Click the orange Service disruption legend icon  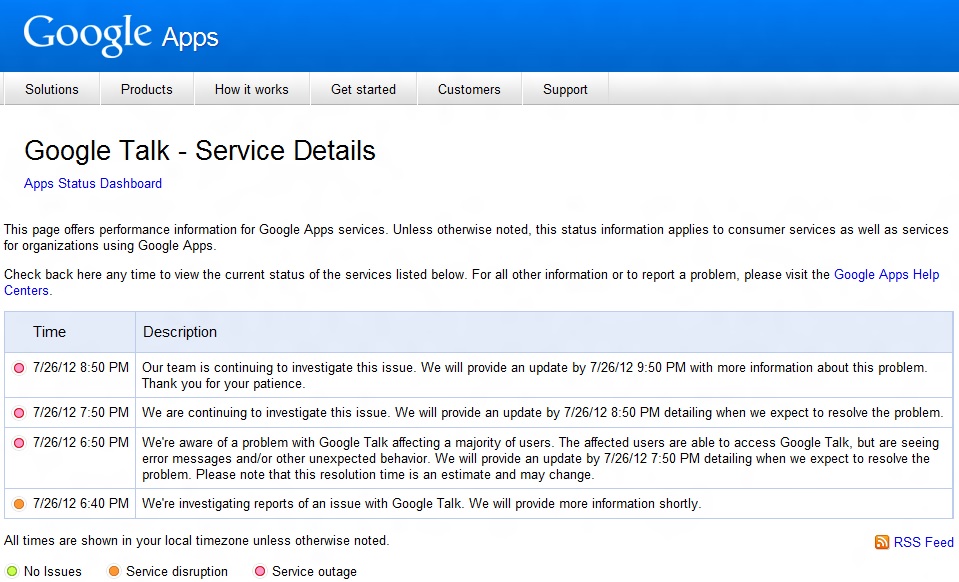(114, 571)
